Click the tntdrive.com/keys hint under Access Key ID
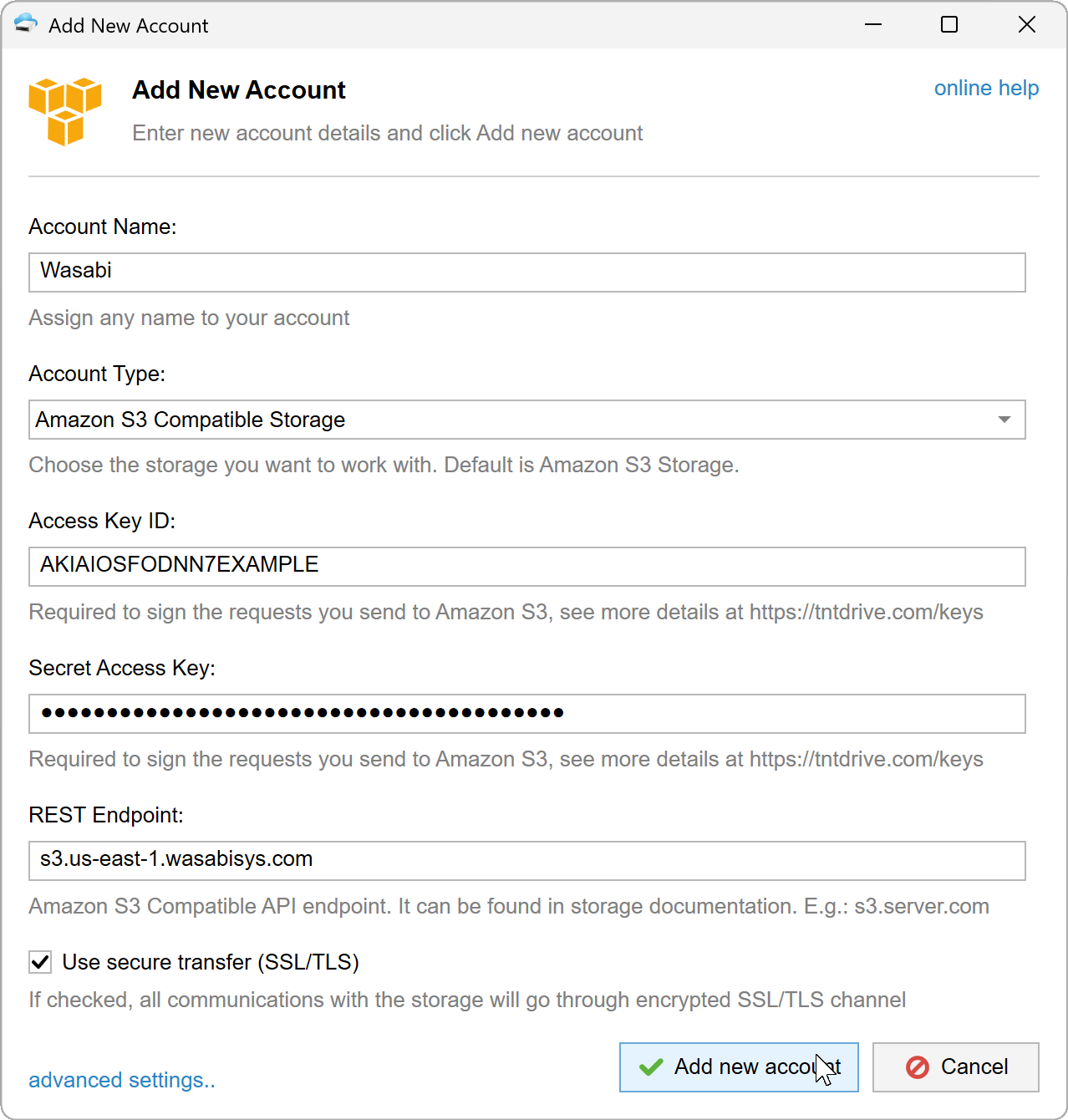 pos(506,612)
